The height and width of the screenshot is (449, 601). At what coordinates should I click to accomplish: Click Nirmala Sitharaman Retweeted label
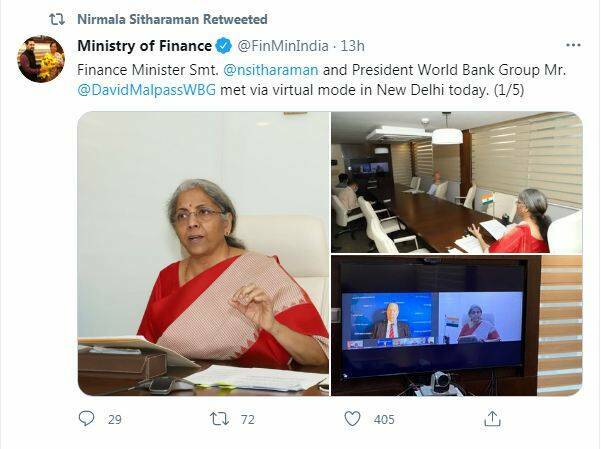172,19
